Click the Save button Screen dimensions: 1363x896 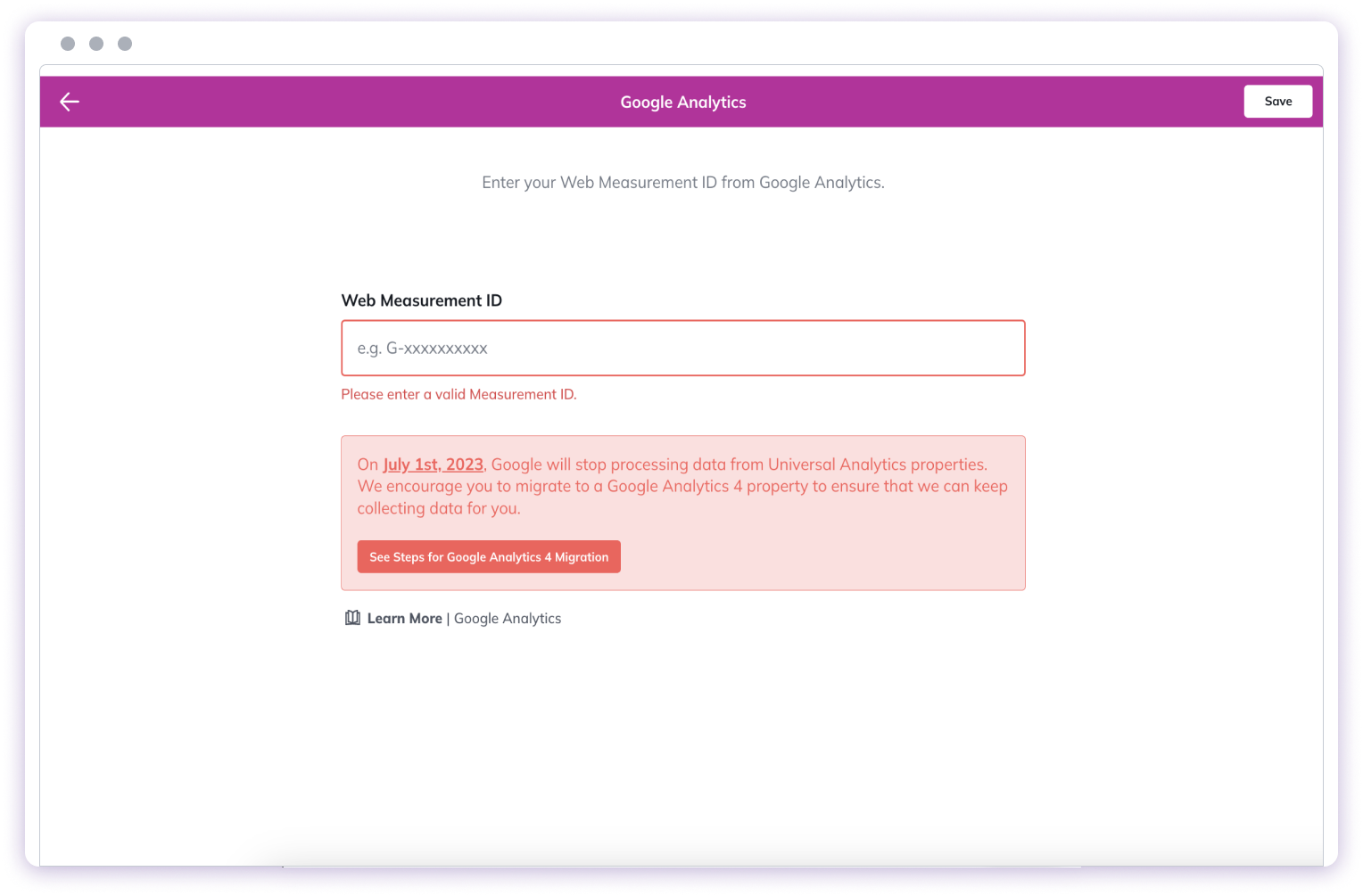pos(1277,102)
